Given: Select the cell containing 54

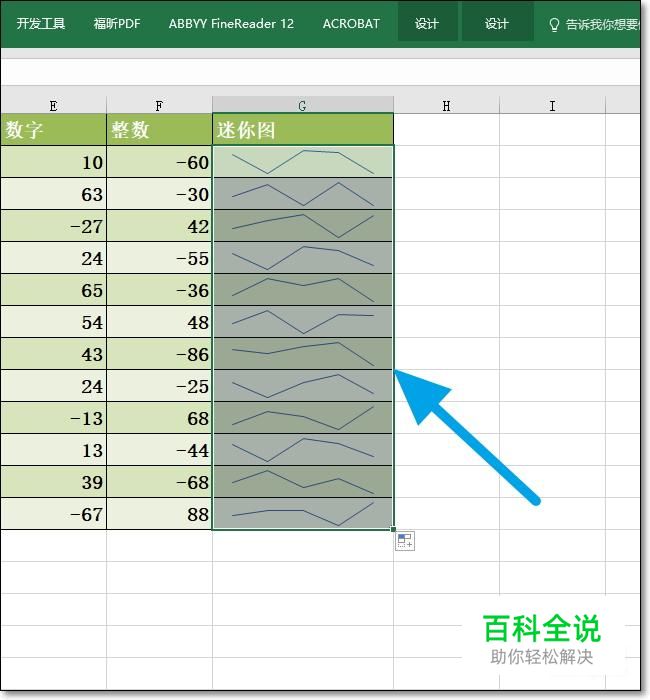Looking at the screenshot, I should click(x=54, y=322).
